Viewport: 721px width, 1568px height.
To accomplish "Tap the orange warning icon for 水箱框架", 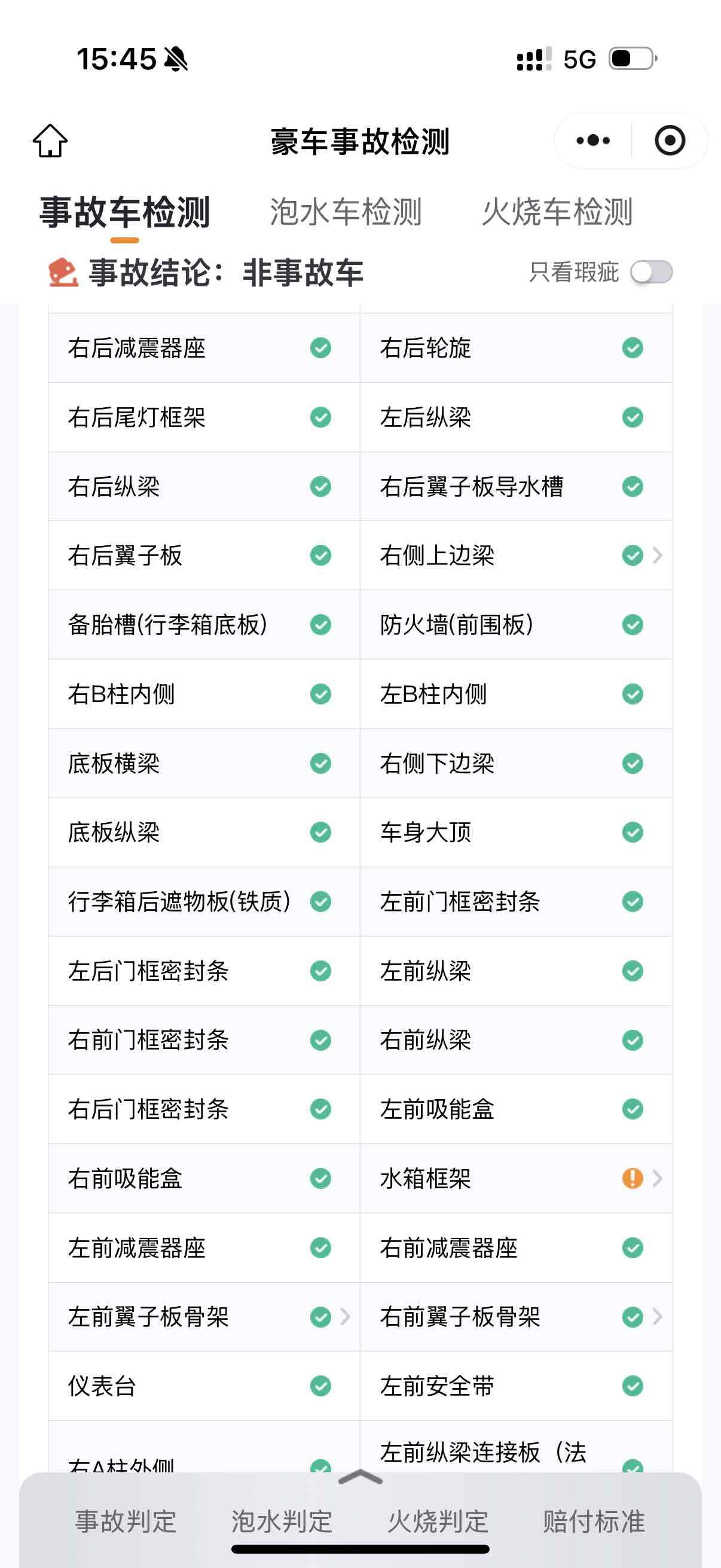I will [x=632, y=1179].
